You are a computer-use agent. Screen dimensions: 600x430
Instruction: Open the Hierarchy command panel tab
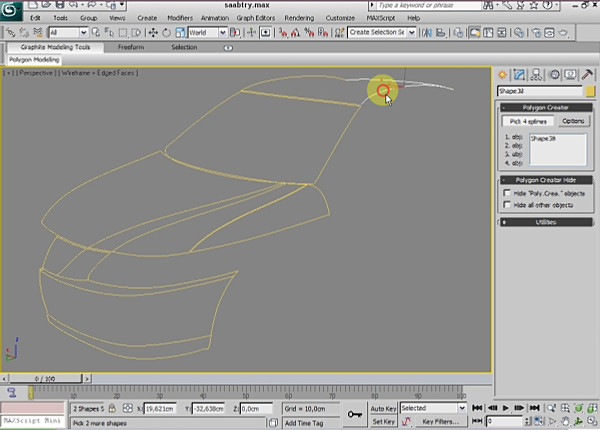[x=536, y=75]
